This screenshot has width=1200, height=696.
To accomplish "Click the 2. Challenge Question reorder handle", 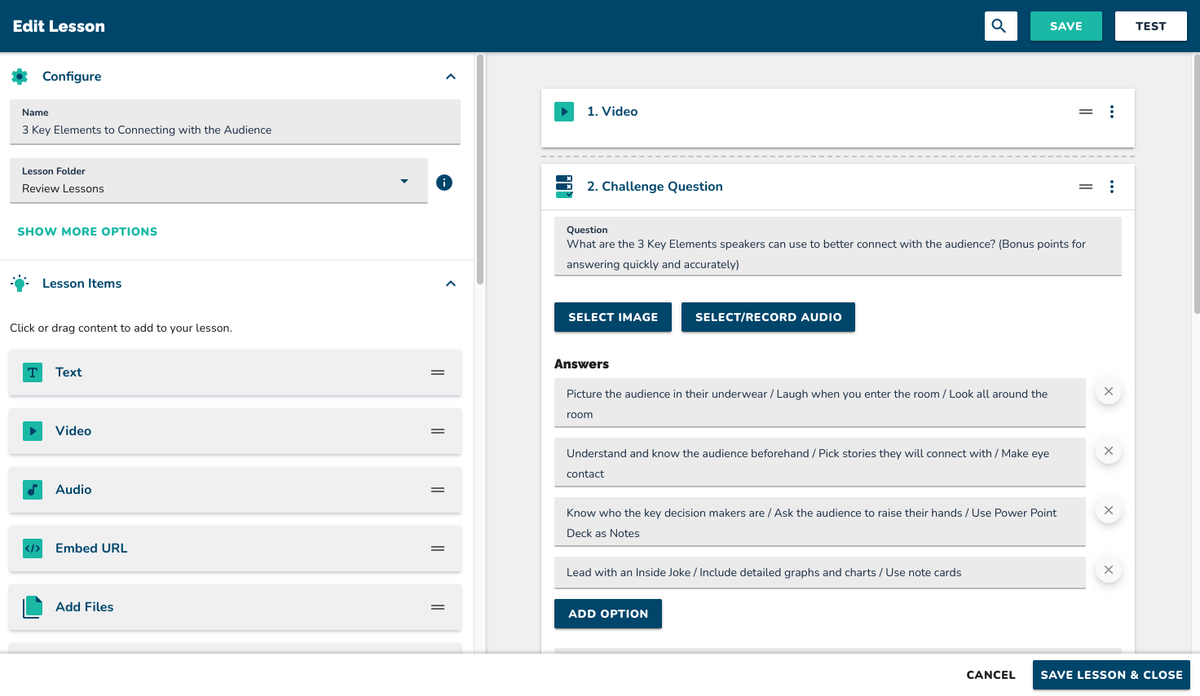I will click(x=1086, y=187).
